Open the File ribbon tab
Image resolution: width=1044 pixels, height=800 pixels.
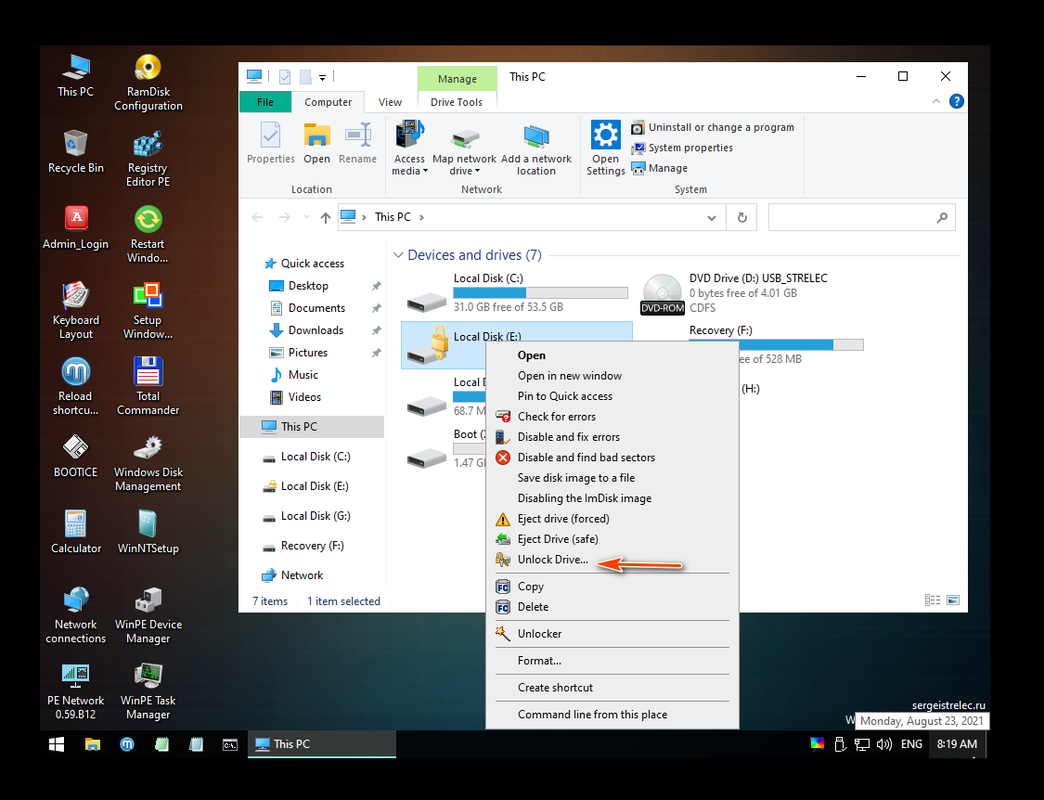(265, 102)
